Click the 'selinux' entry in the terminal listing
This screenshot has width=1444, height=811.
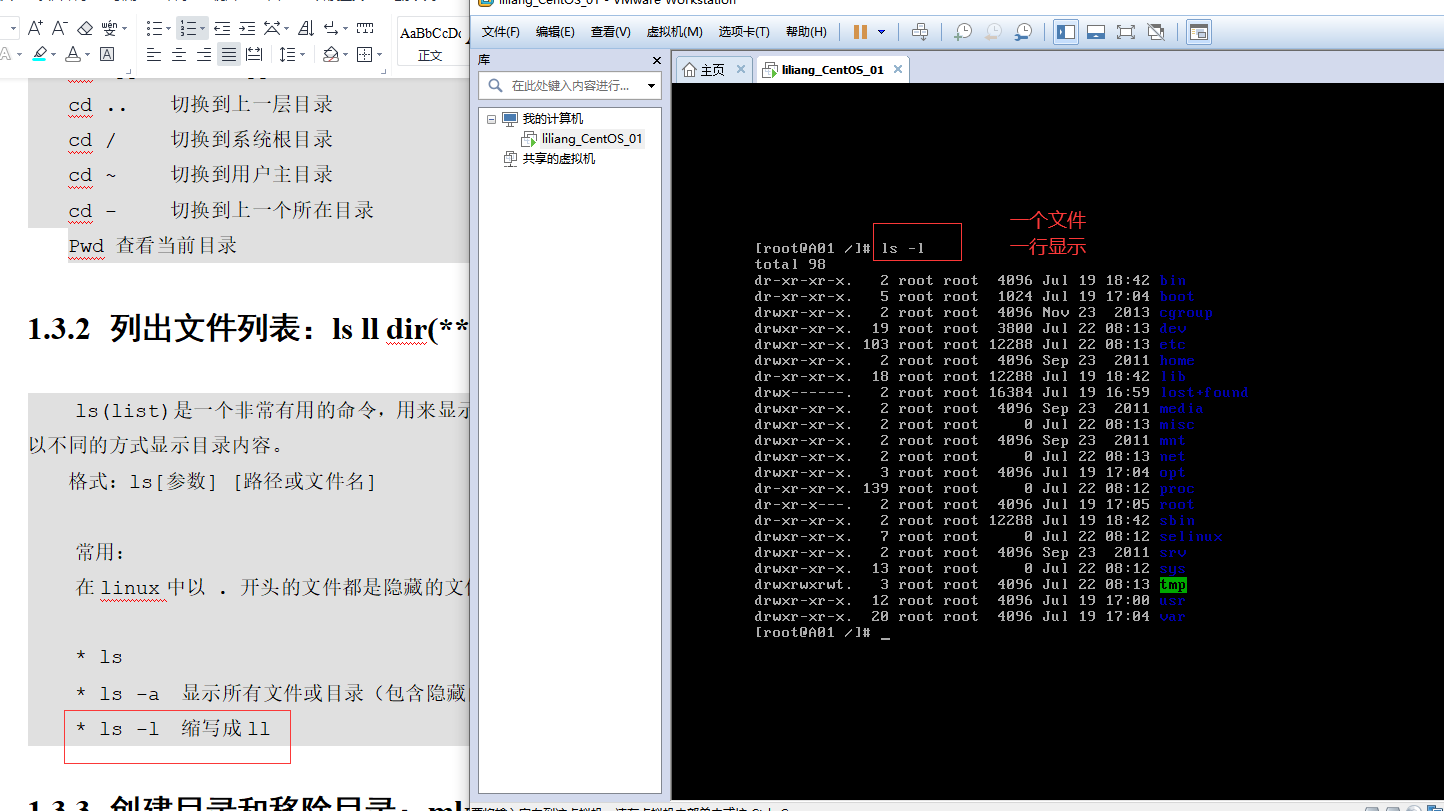(1191, 537)
